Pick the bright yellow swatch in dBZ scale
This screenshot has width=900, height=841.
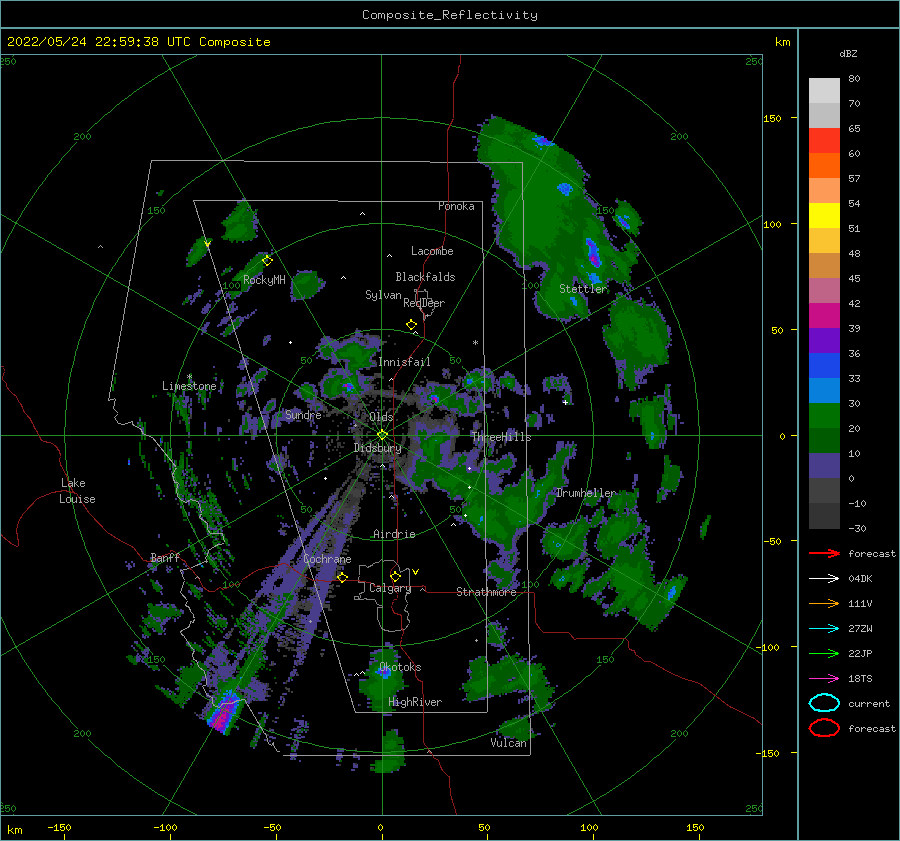pos(824,216)
